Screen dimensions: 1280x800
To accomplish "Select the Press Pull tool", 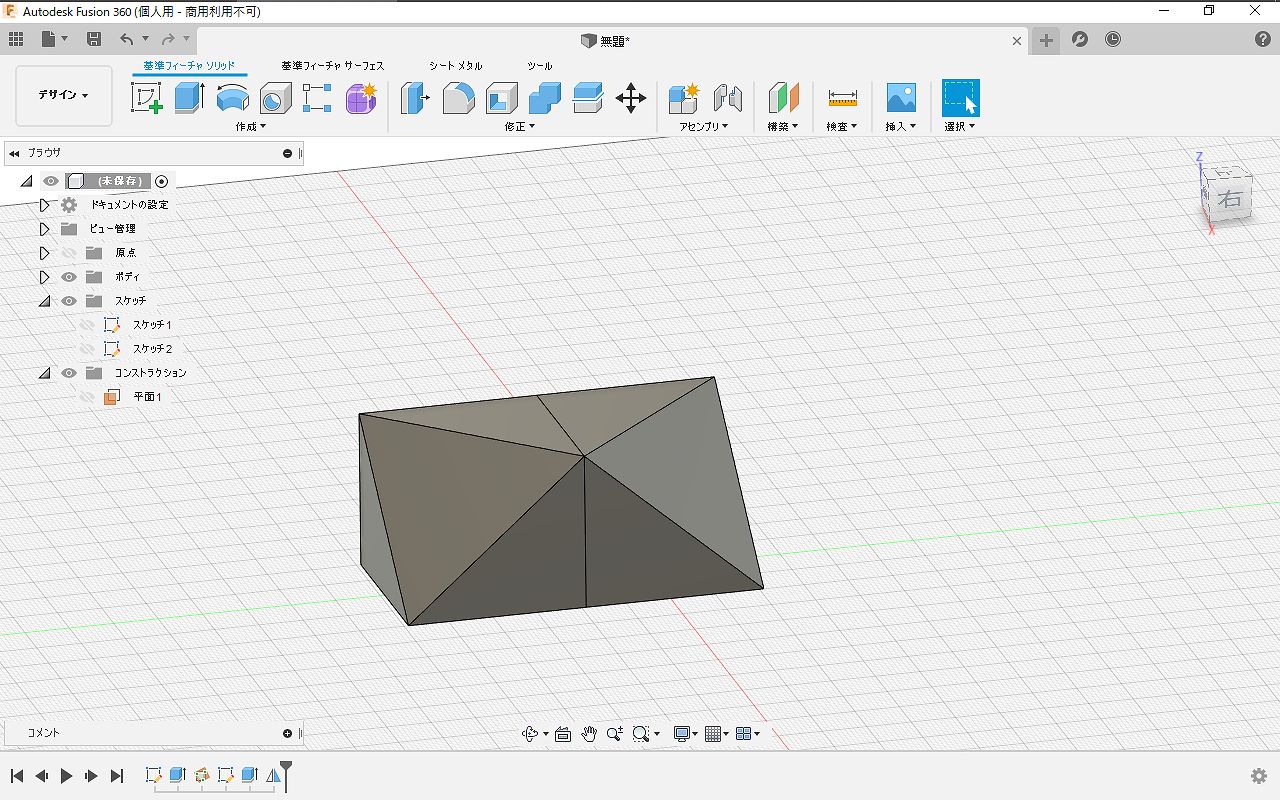I will click(415, 98).
